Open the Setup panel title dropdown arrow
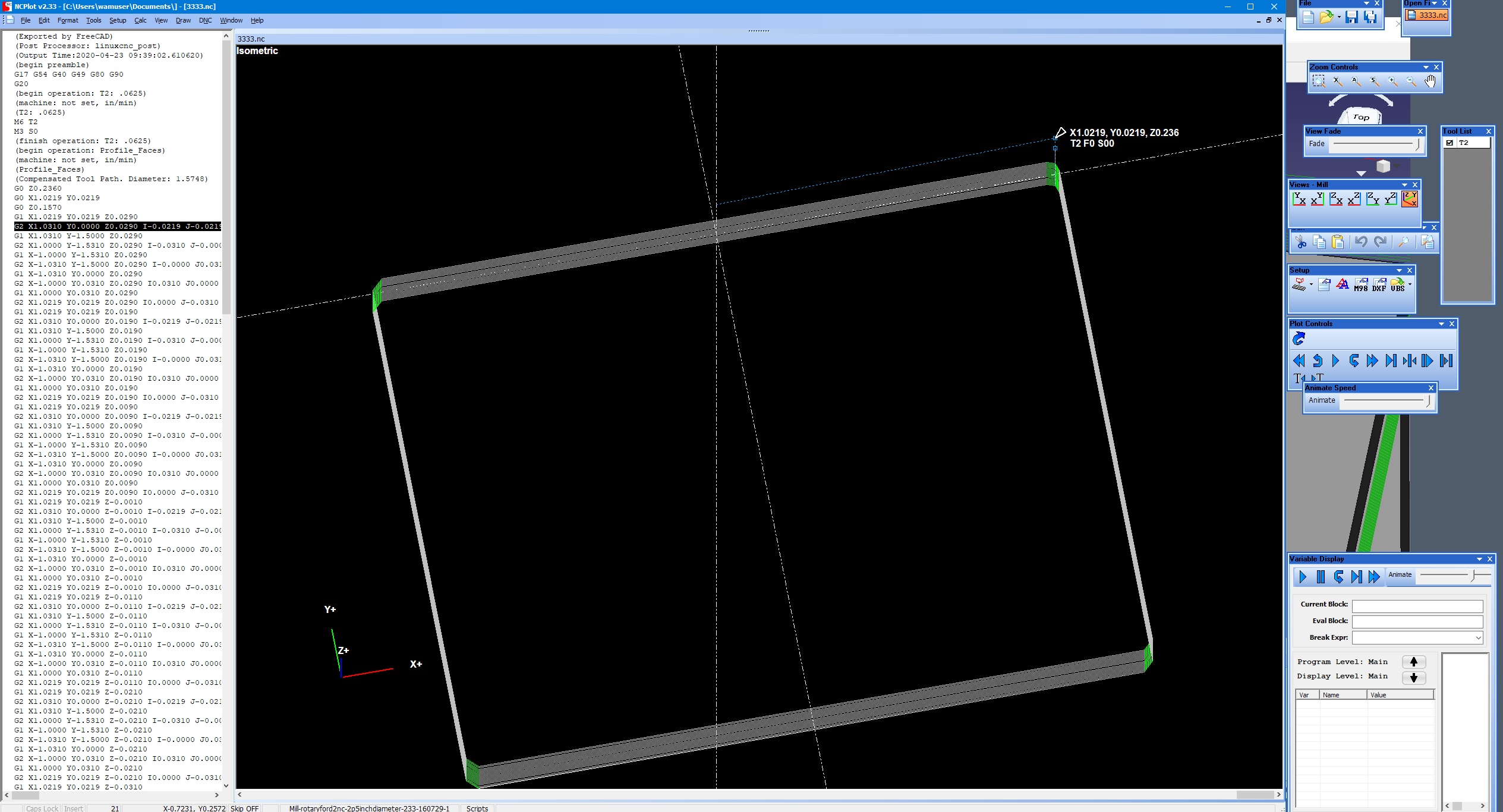Viewport: 1503px width, 812px height. [x=1399, y=270]
